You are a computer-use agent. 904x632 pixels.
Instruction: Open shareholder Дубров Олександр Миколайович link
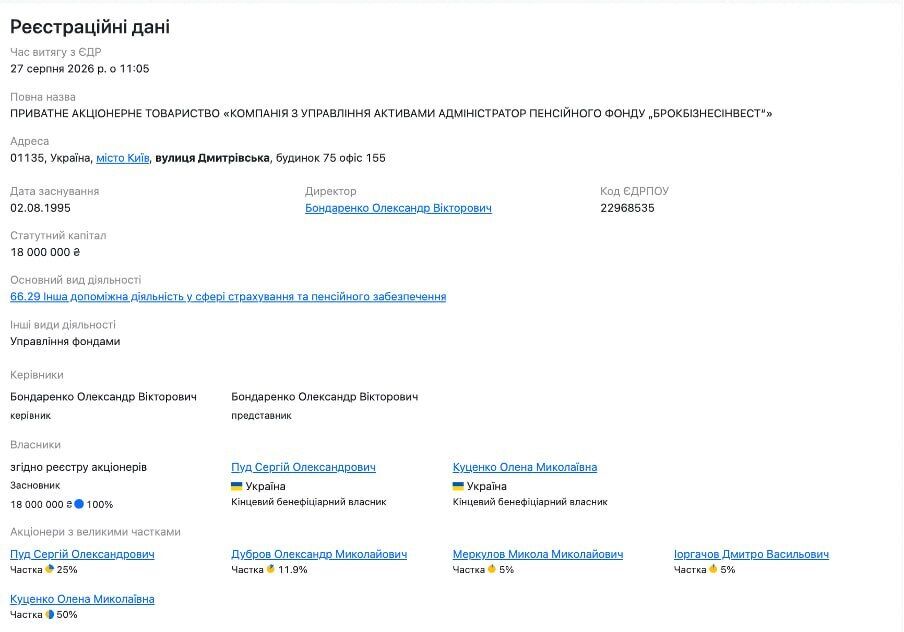click(319, 554)
